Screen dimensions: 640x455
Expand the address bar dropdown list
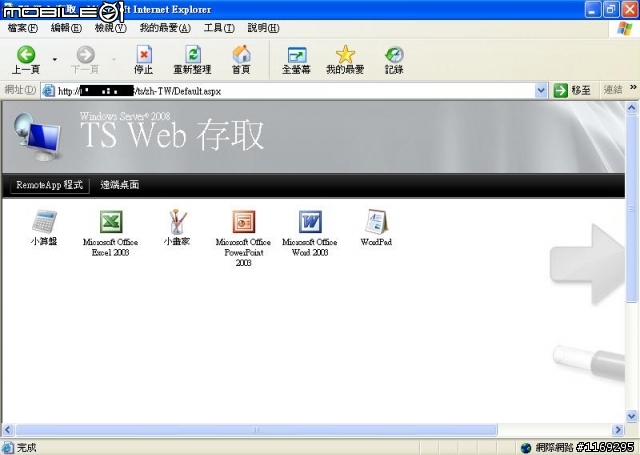tap(541, 91)
